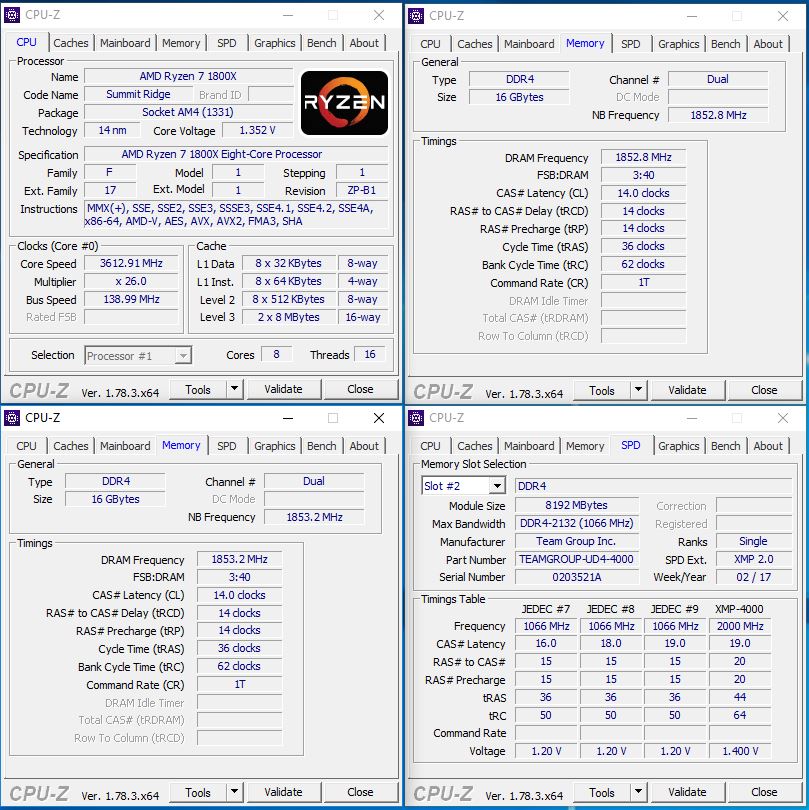Expand the Tools arrow in the 1852.8 MHz Memory window
The width and height of the screenshot is (809, 810).
pyautogui.click(x=639, y=390)
